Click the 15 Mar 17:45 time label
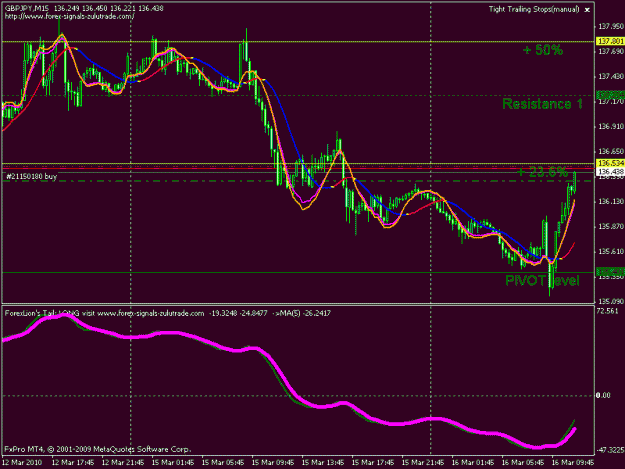The width and height of the screenshot is (625, 469). click(x=373, y=463)
